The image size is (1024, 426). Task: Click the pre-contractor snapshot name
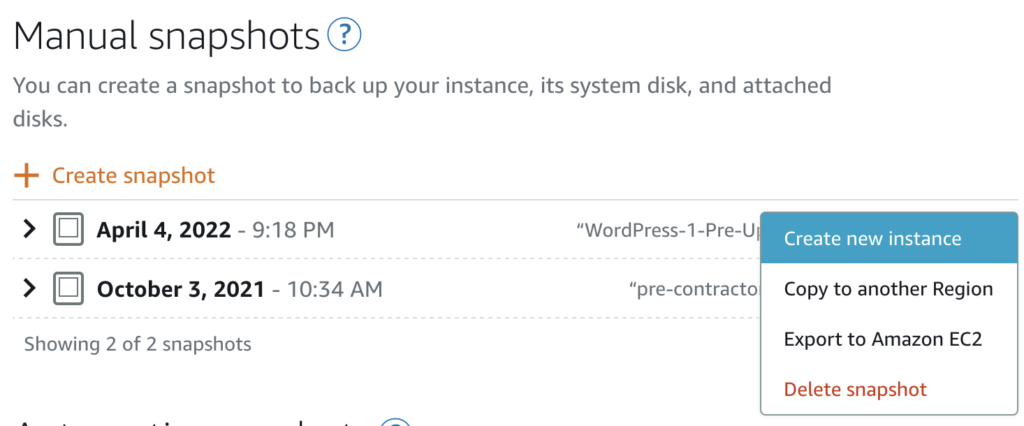694,291
